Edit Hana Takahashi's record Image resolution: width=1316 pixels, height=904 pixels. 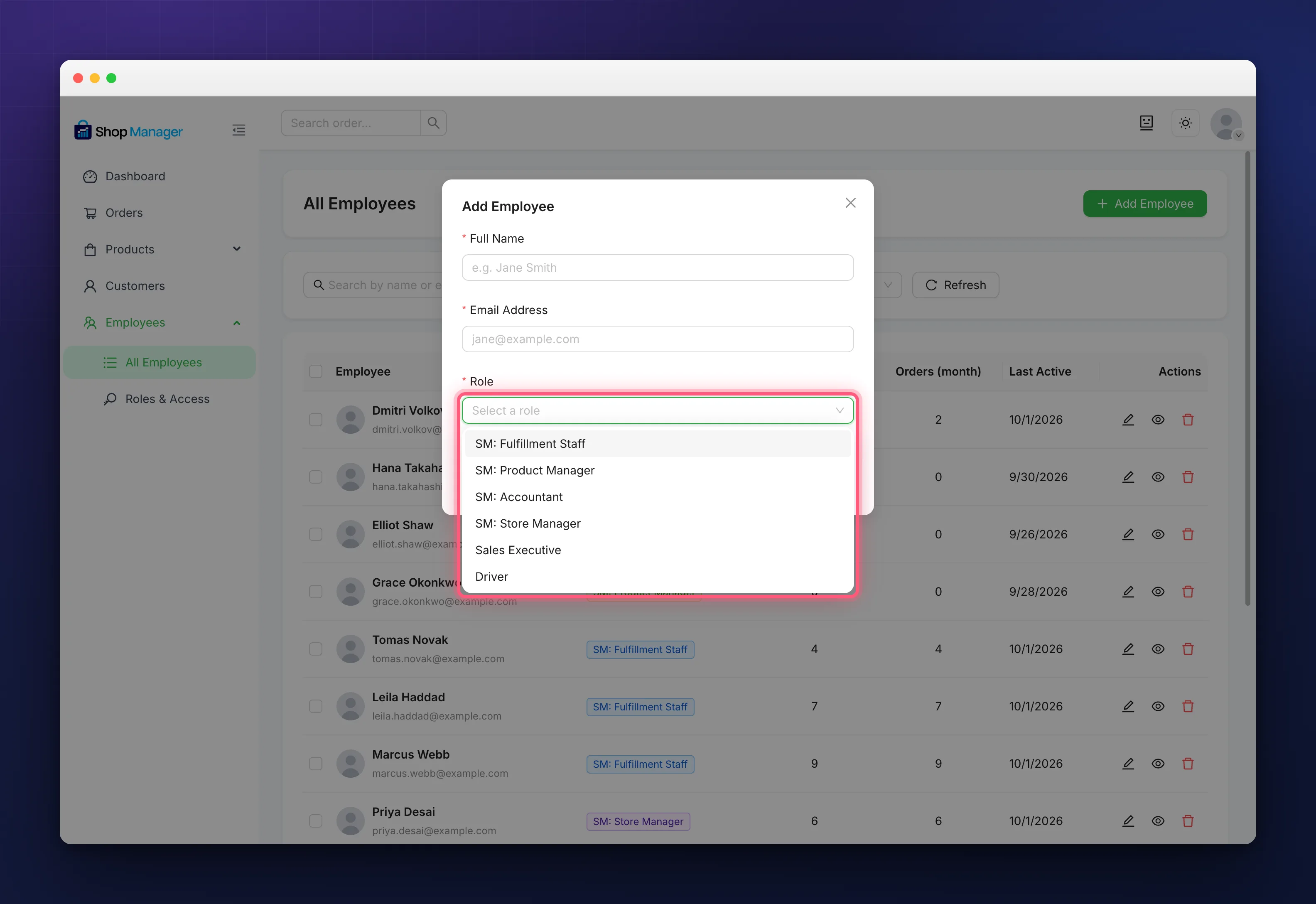tap(1128, 477)
